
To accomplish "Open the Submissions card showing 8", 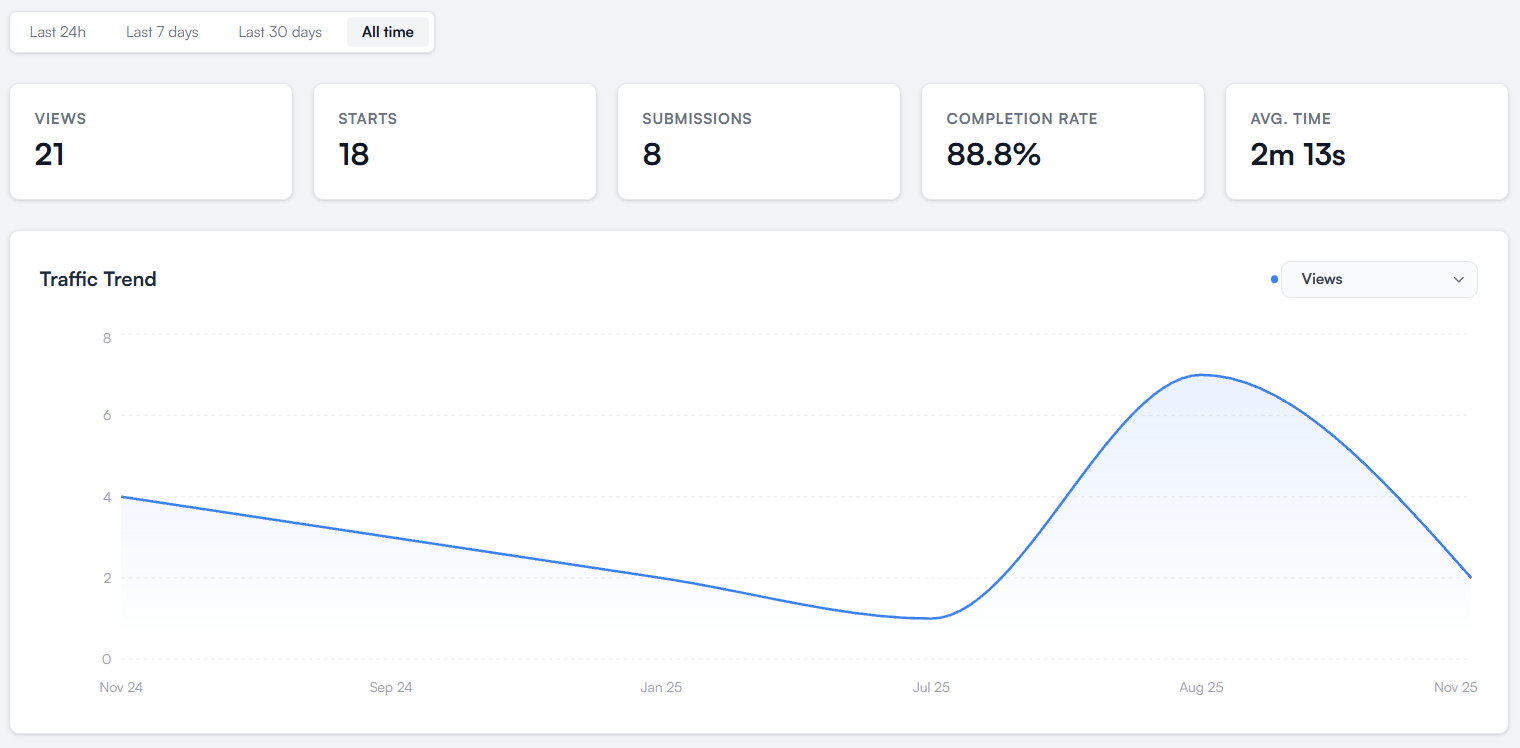I will click(759, 141).
